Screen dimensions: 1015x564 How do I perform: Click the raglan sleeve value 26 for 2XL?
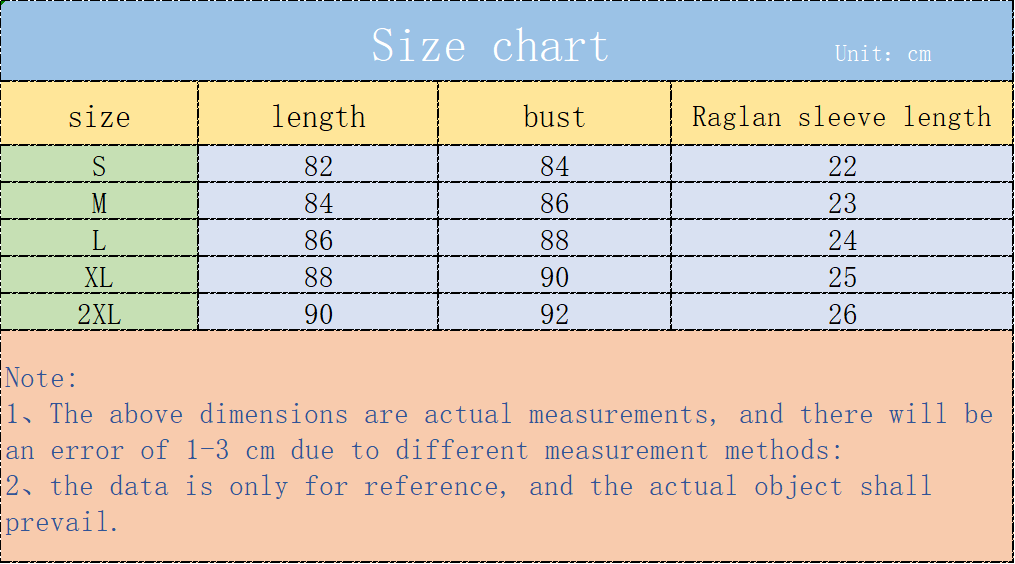point(842,314)
